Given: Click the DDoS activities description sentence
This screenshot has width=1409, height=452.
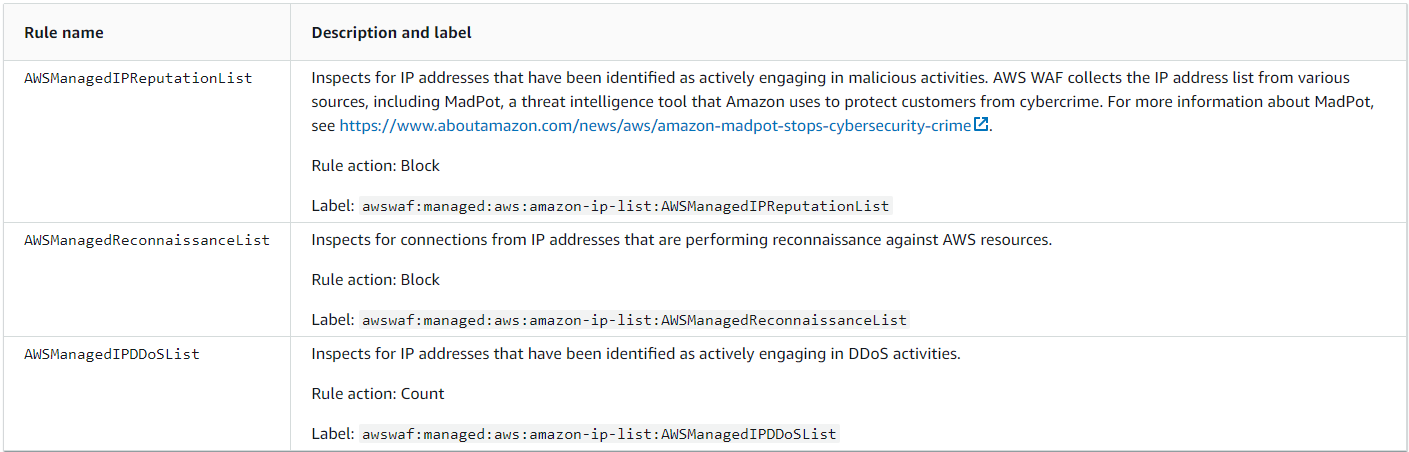Looking at the screenshot, I should click(x=636, y=354).
